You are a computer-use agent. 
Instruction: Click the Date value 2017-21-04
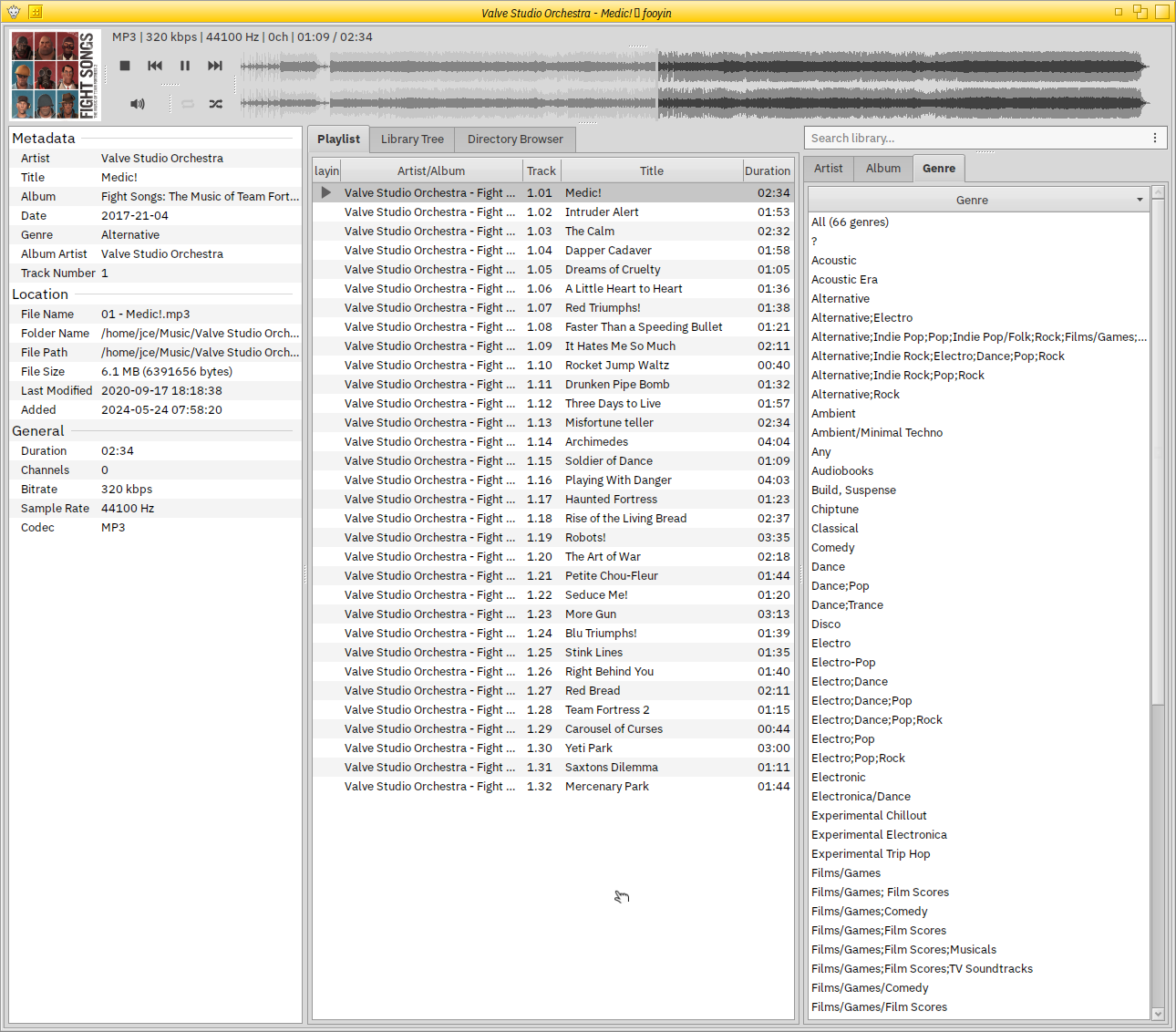[x=135, y=215]
